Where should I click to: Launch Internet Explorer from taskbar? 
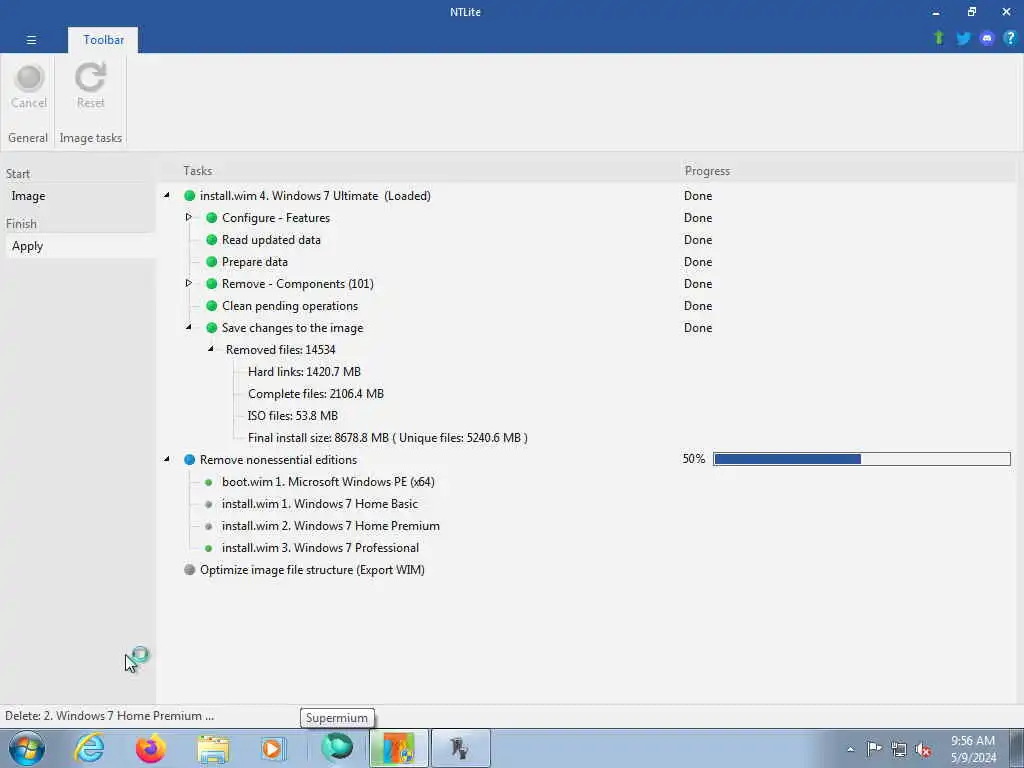[89, 748]
